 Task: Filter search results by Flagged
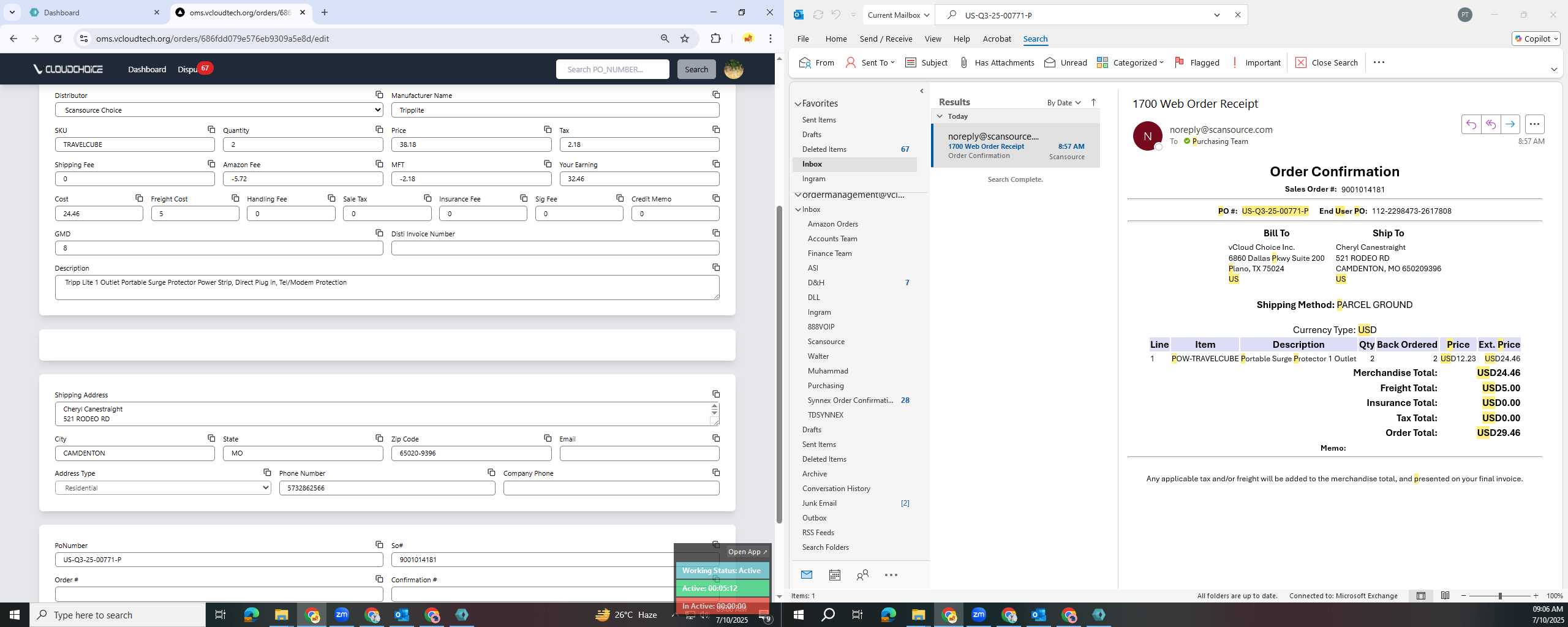click(x=1197, y=62)
